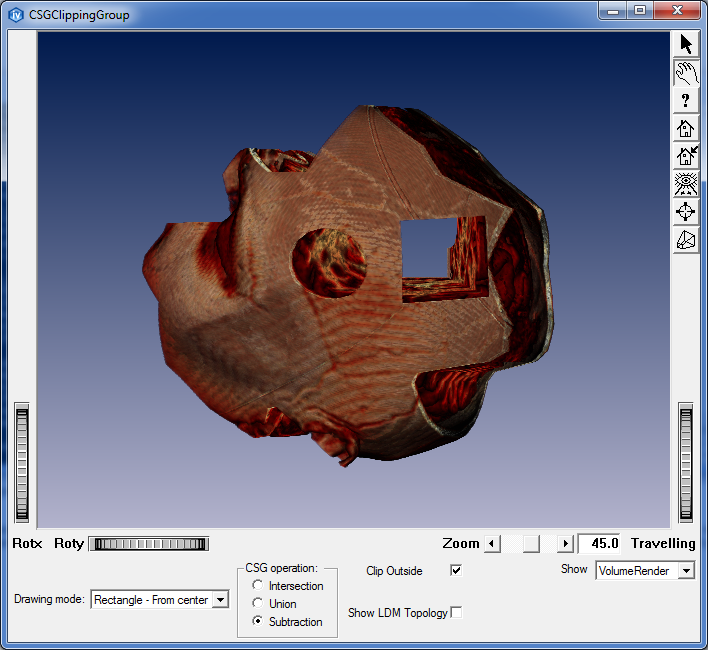Viewport: 708px width, 650px height.
Task: Click the Rotx vertical thumbwheel
Action: (x=22, y=463)
